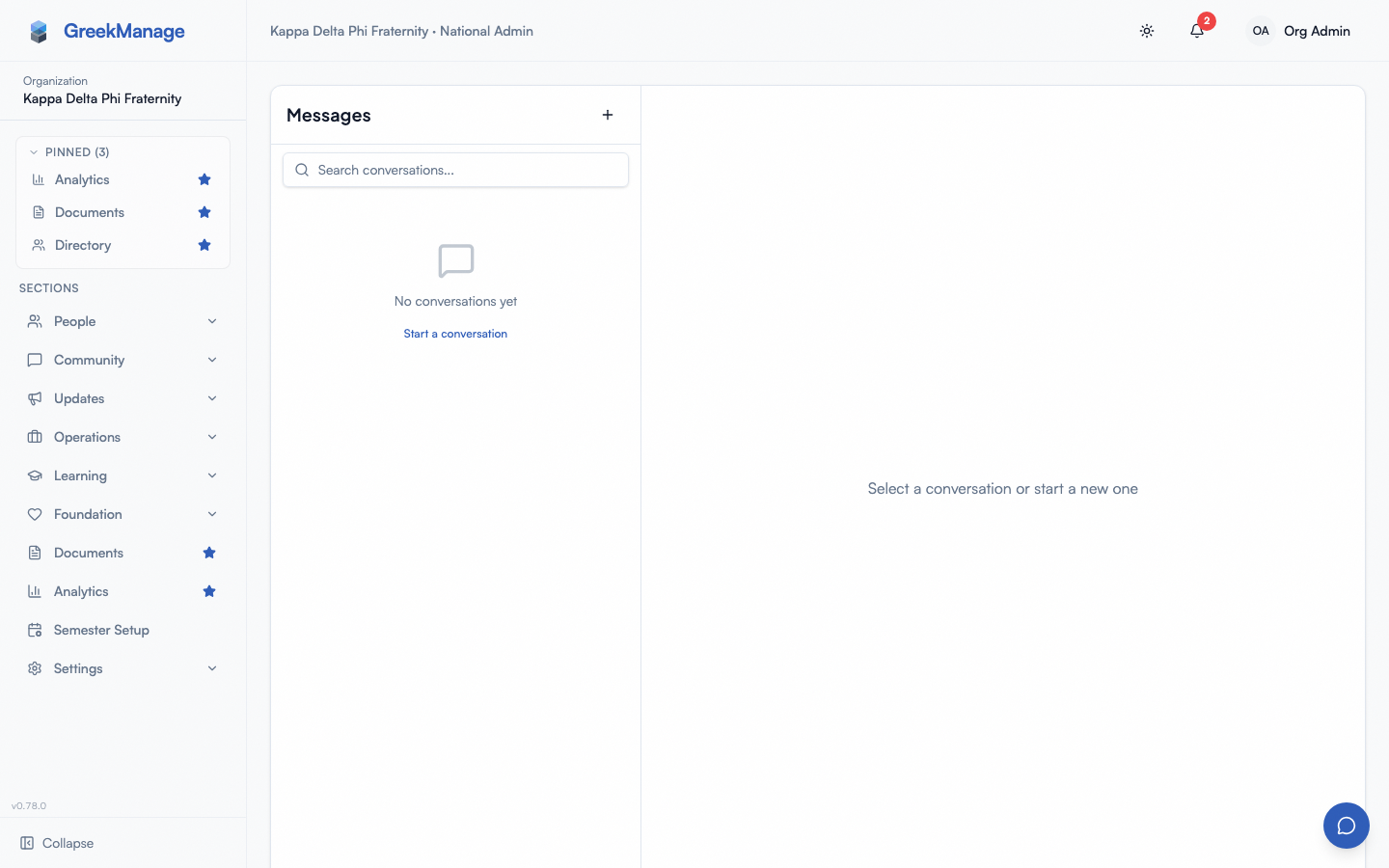Click the Kappa Delta Phi Fraternity organization name
The width and height of the screenshot is (1389, 868).
pyautogui.click(x=102, y=98)
